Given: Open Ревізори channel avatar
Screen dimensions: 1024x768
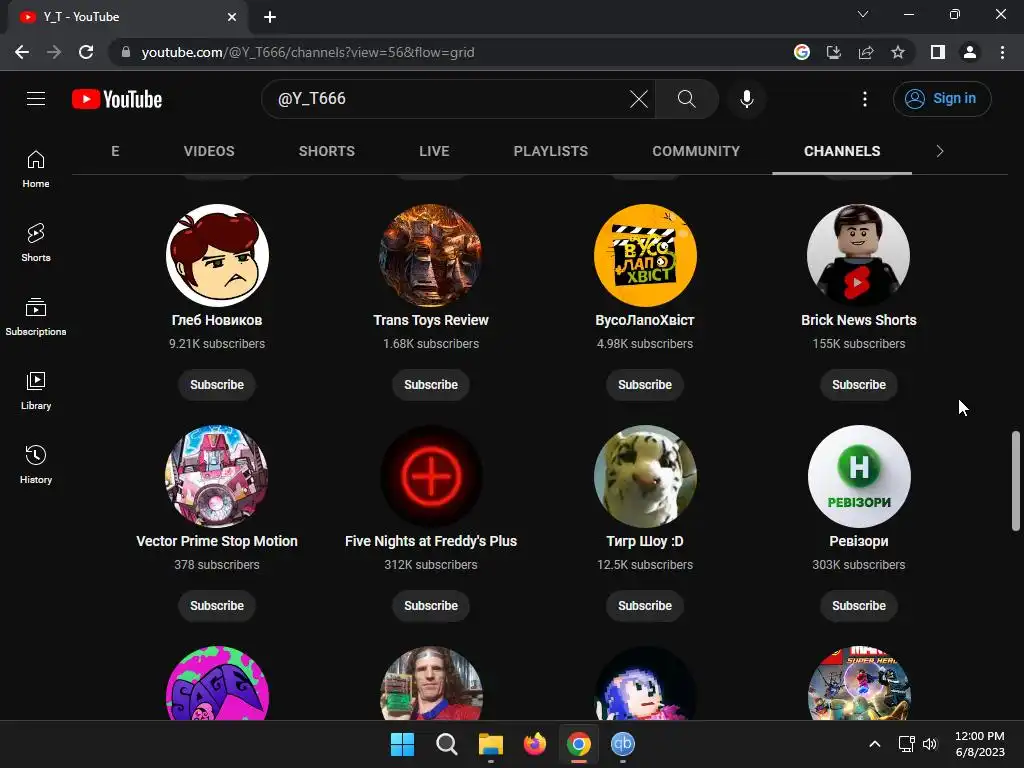Looking at the screenshot, I should pyautogui.click(x=859, y=476).
